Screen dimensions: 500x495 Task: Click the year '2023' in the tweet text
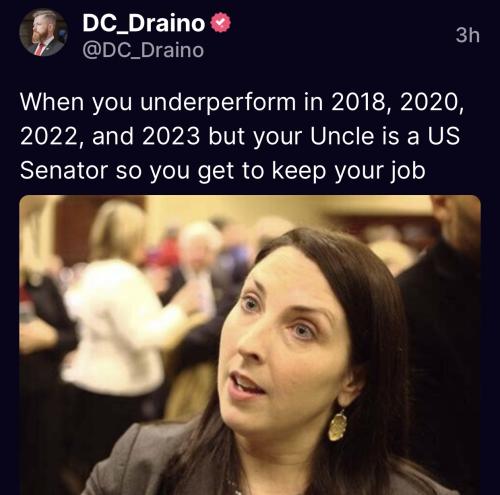[171, 136]
